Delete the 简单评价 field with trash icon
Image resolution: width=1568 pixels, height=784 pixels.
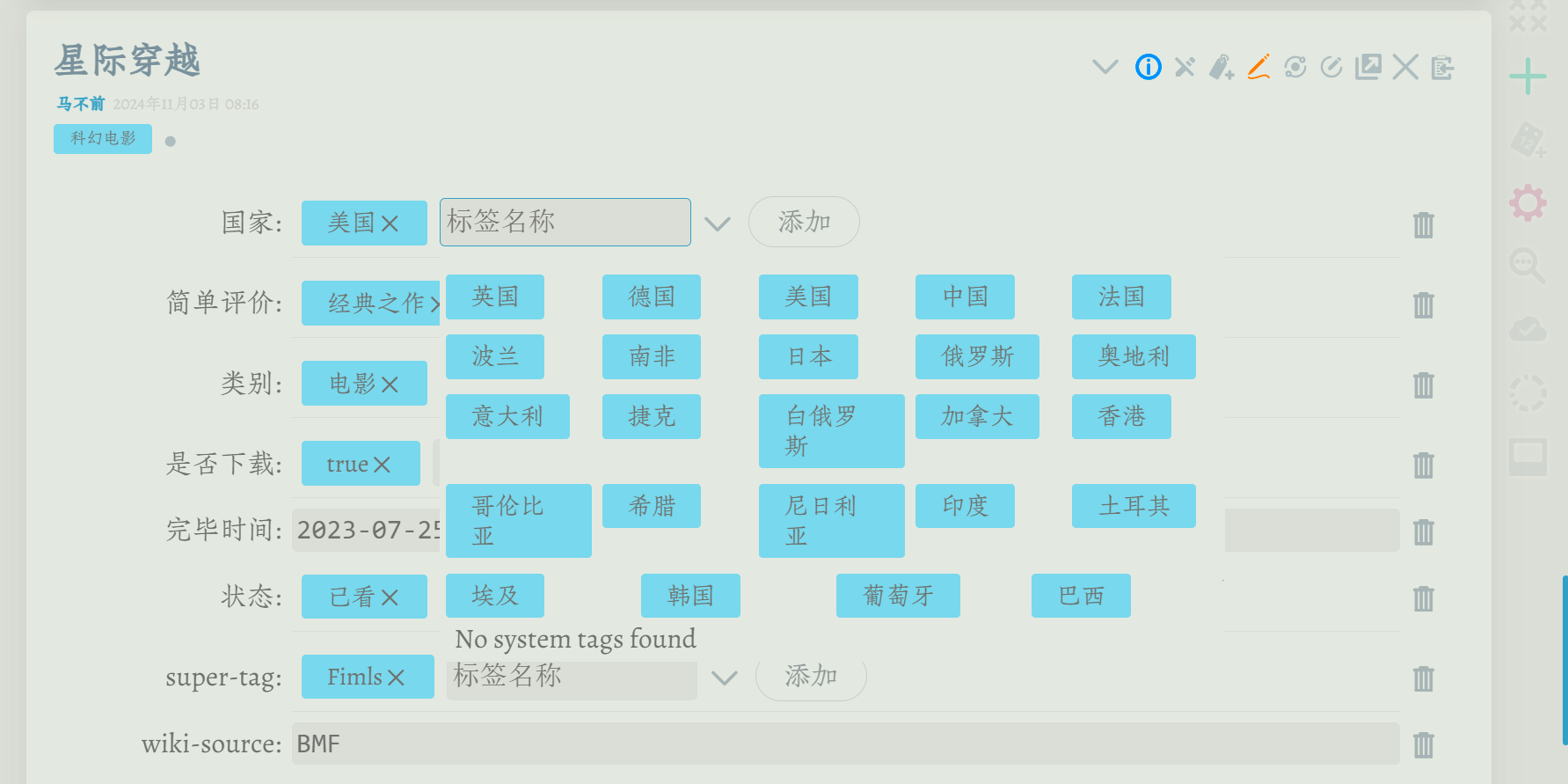[x=1424, y=305]
